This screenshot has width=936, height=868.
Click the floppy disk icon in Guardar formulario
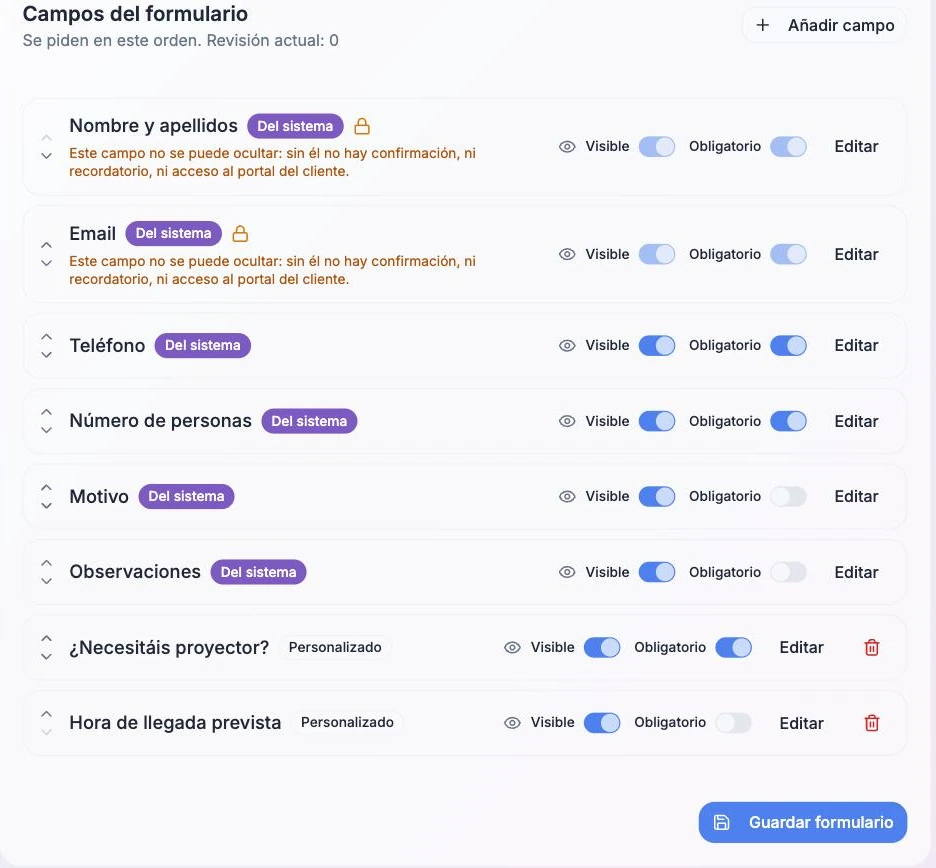721,822
